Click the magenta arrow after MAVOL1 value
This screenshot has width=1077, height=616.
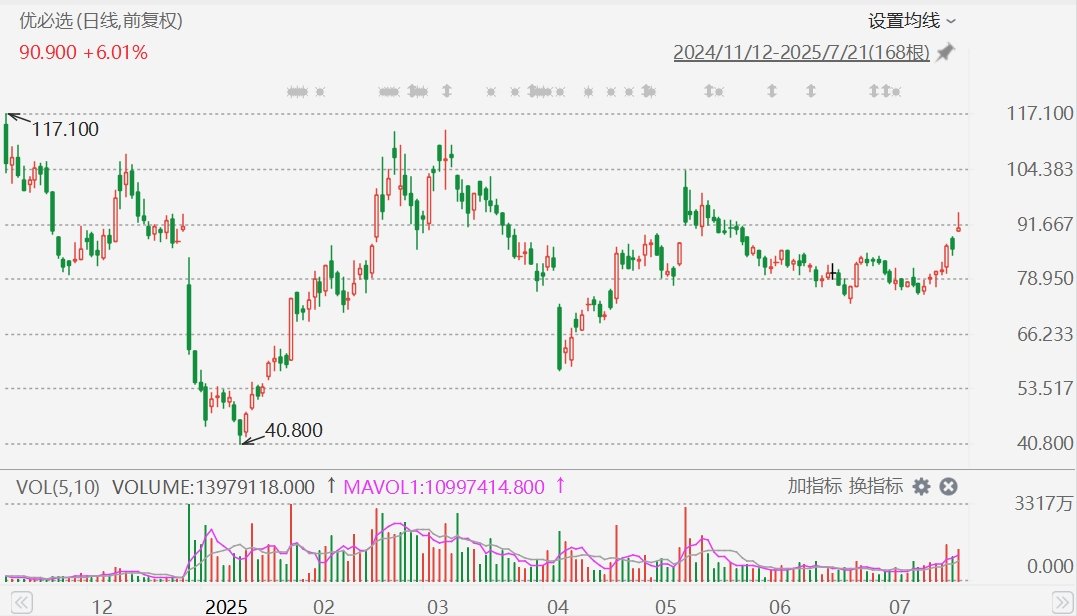point(560,487)
